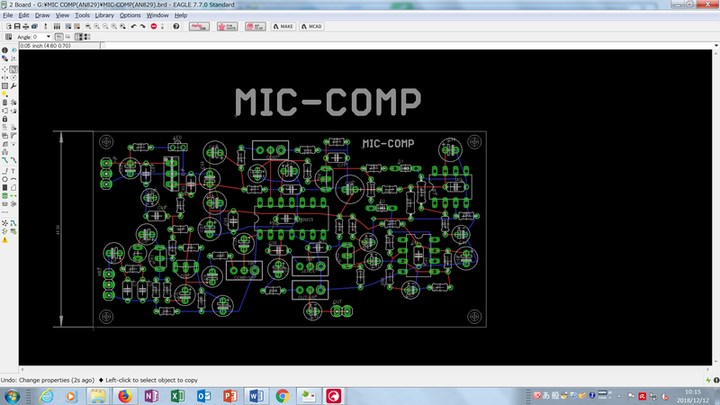This screenshot has width=720, height=405.
Task: Open the Angle dropdown list
Action: click(50, 37)
